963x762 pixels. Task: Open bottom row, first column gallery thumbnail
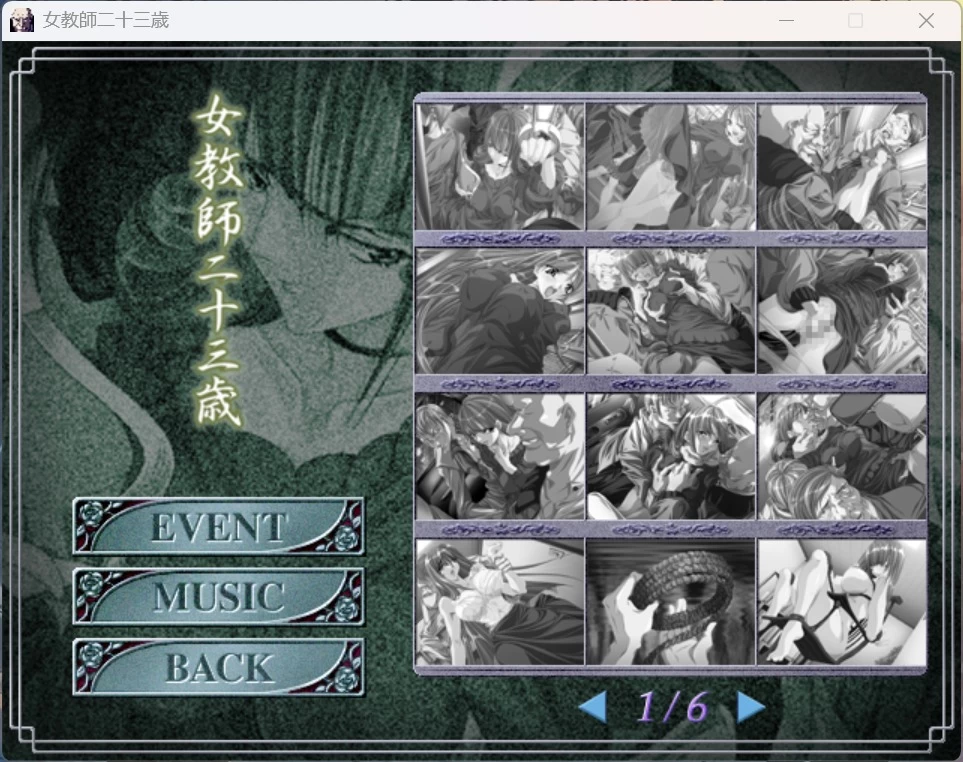tap(499, 602)
